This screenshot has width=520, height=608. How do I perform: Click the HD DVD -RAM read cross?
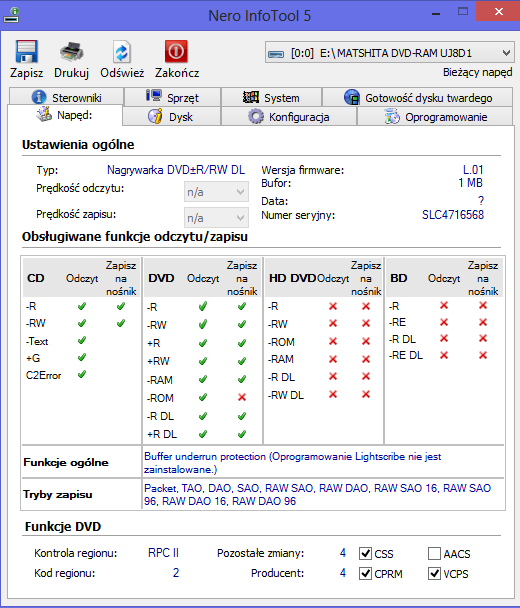pos(333,359)
